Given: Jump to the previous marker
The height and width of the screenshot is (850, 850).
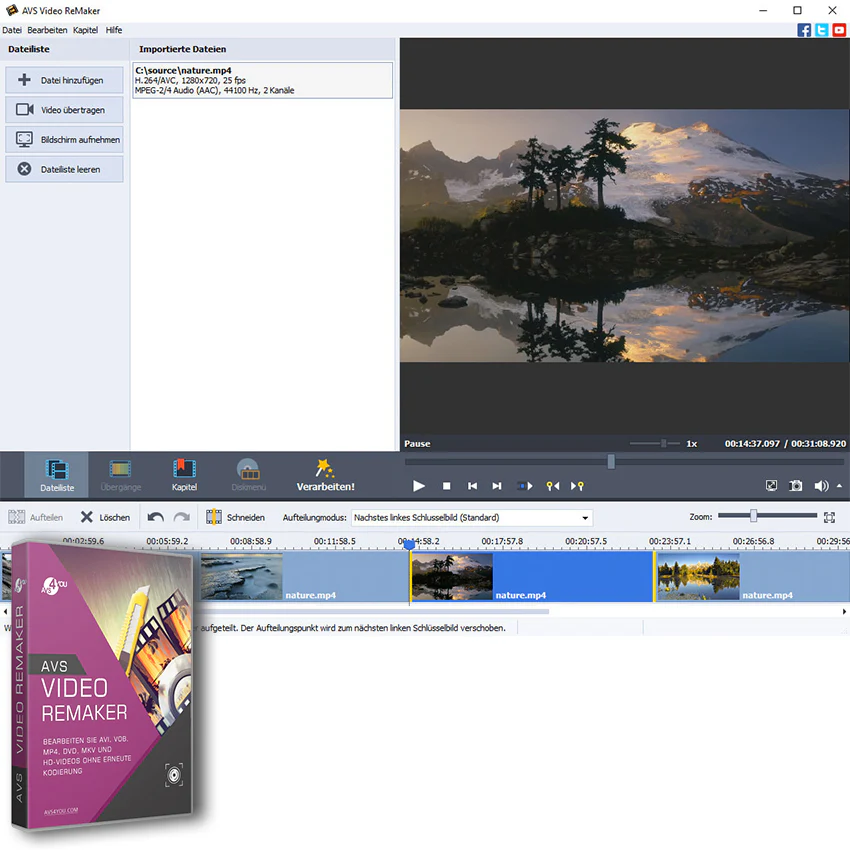Looking at the screenshot, I should coord(552,486).
